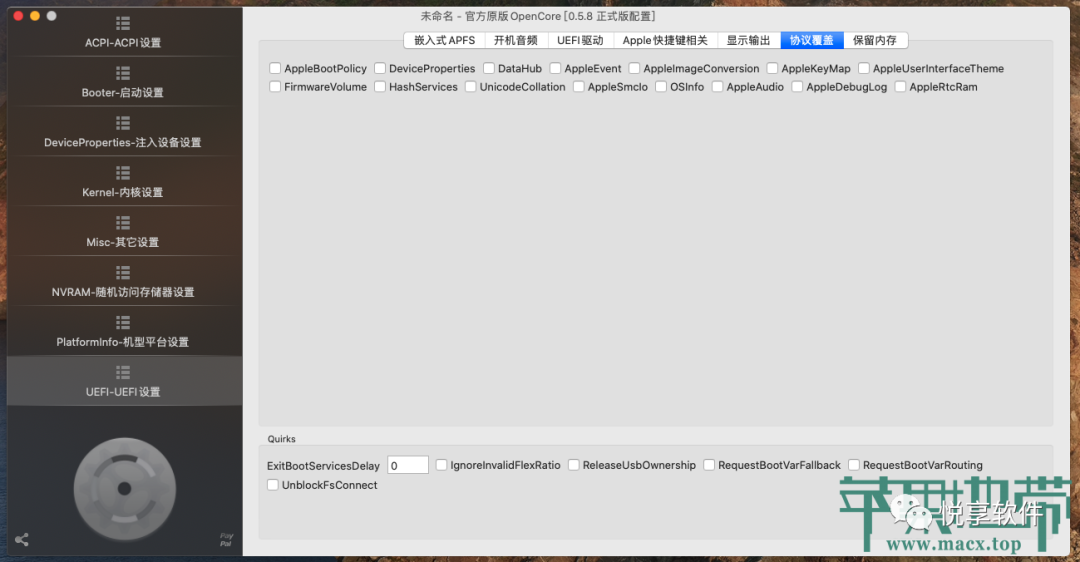Image resolution: width=1080 pixels, height=562 pixels.
Task: Check AppleRtcRam option
Action: click(900, 87)
